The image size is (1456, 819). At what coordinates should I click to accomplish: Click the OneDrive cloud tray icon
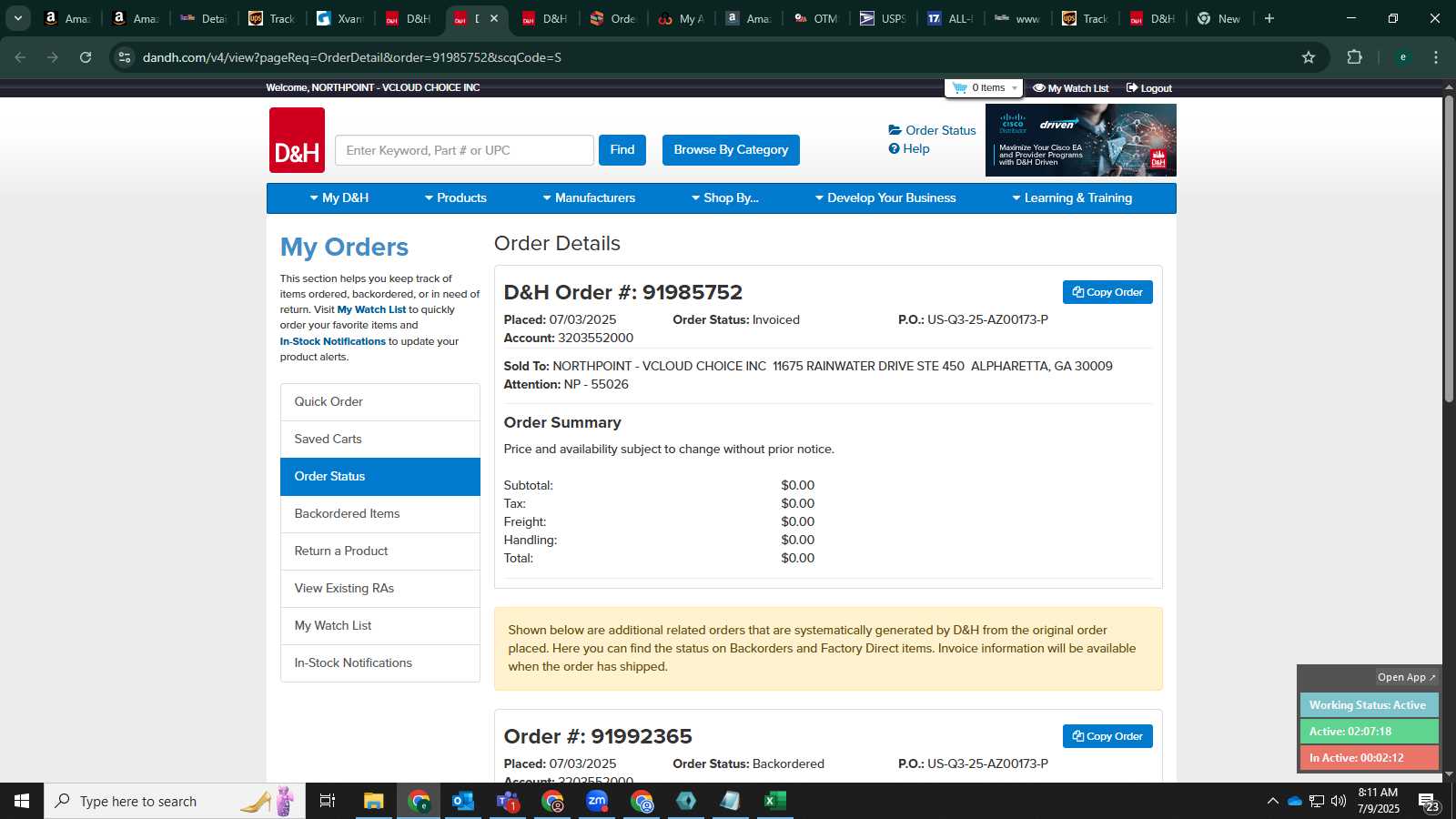pyautogui.click(x=1294, y=801)
